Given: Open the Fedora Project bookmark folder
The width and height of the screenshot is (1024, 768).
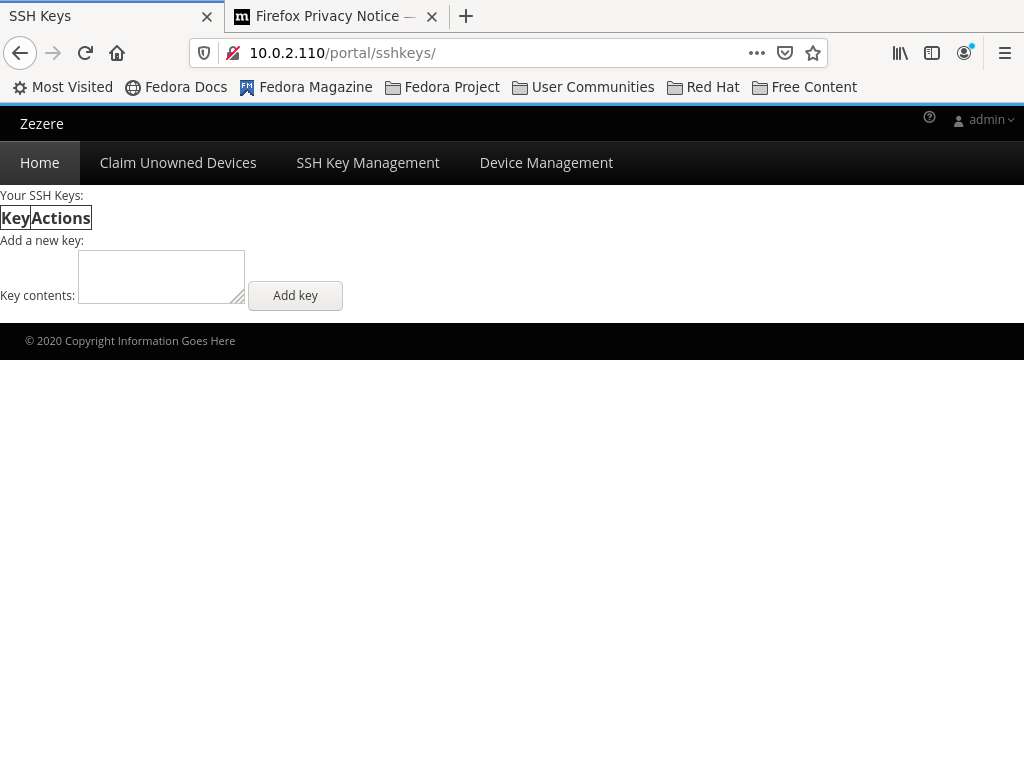Looking at the screenshot, I should 442,88.
